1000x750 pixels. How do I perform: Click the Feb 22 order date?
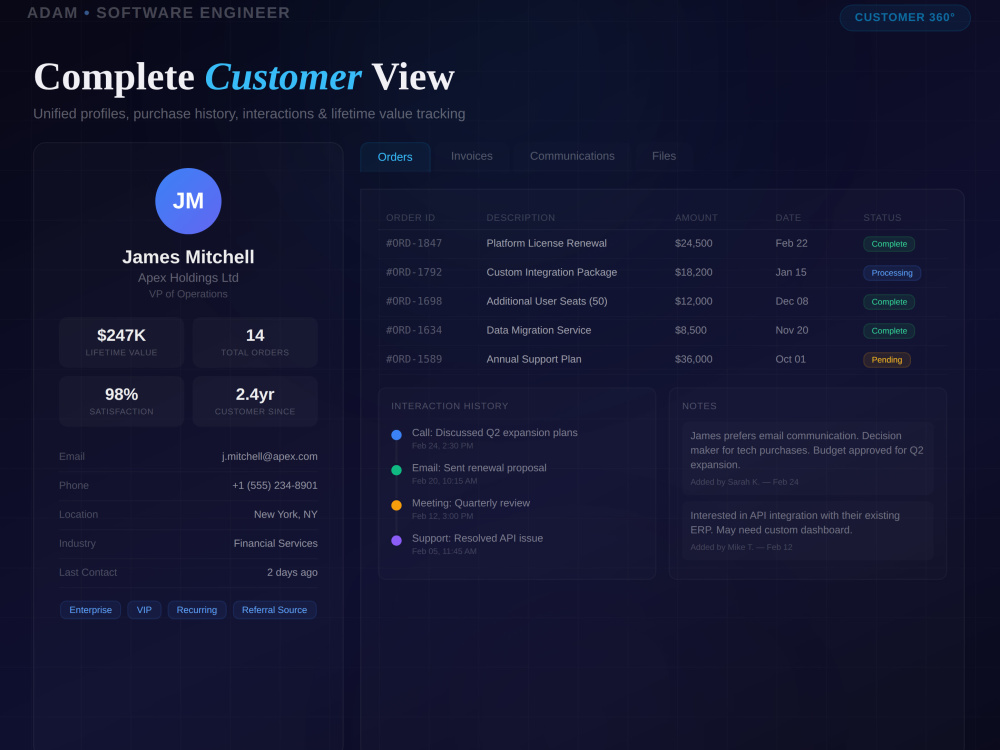click(x=791, y=243)
